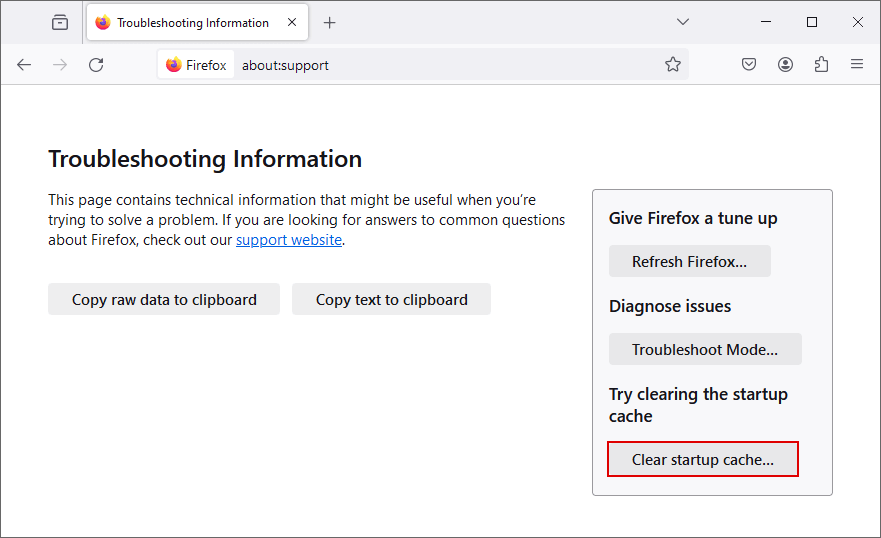The width and height of the screenshot is (881, 538).
Task: Reload the current page
Action: (x=96, y=65)
